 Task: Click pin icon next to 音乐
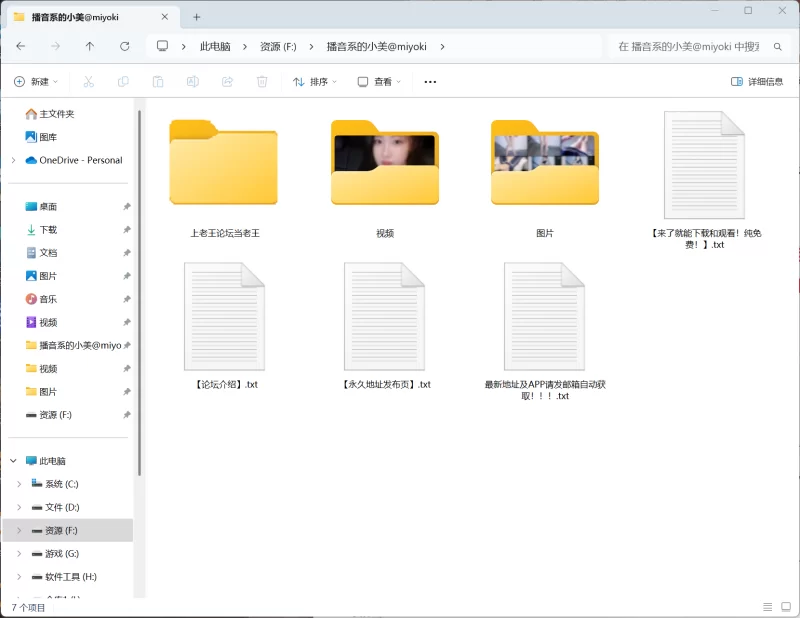pyautogui.click(x=127, y=299)
